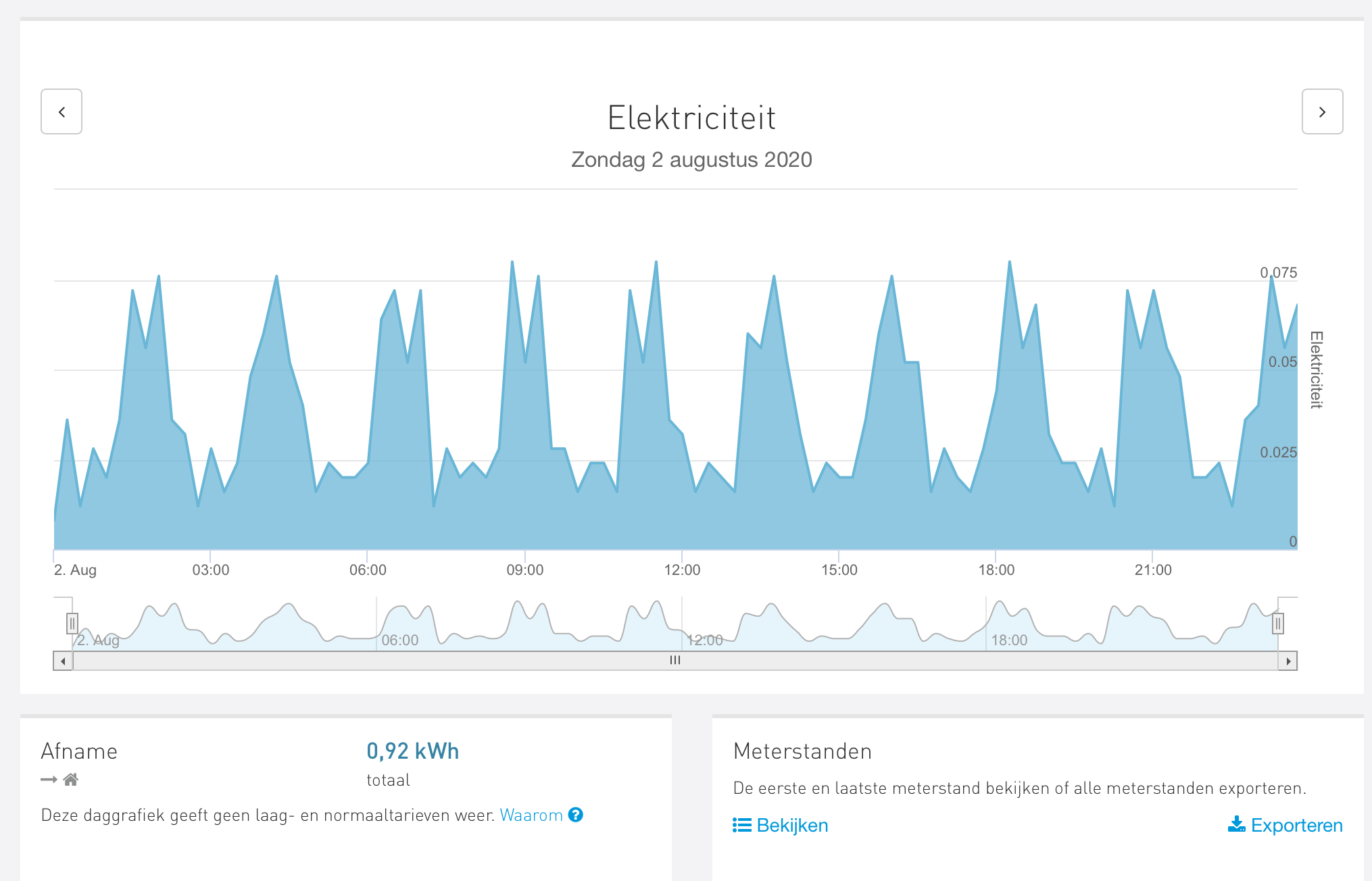Click the Waarom help question mark icon

pyautogui.click(x=576, y=815)
